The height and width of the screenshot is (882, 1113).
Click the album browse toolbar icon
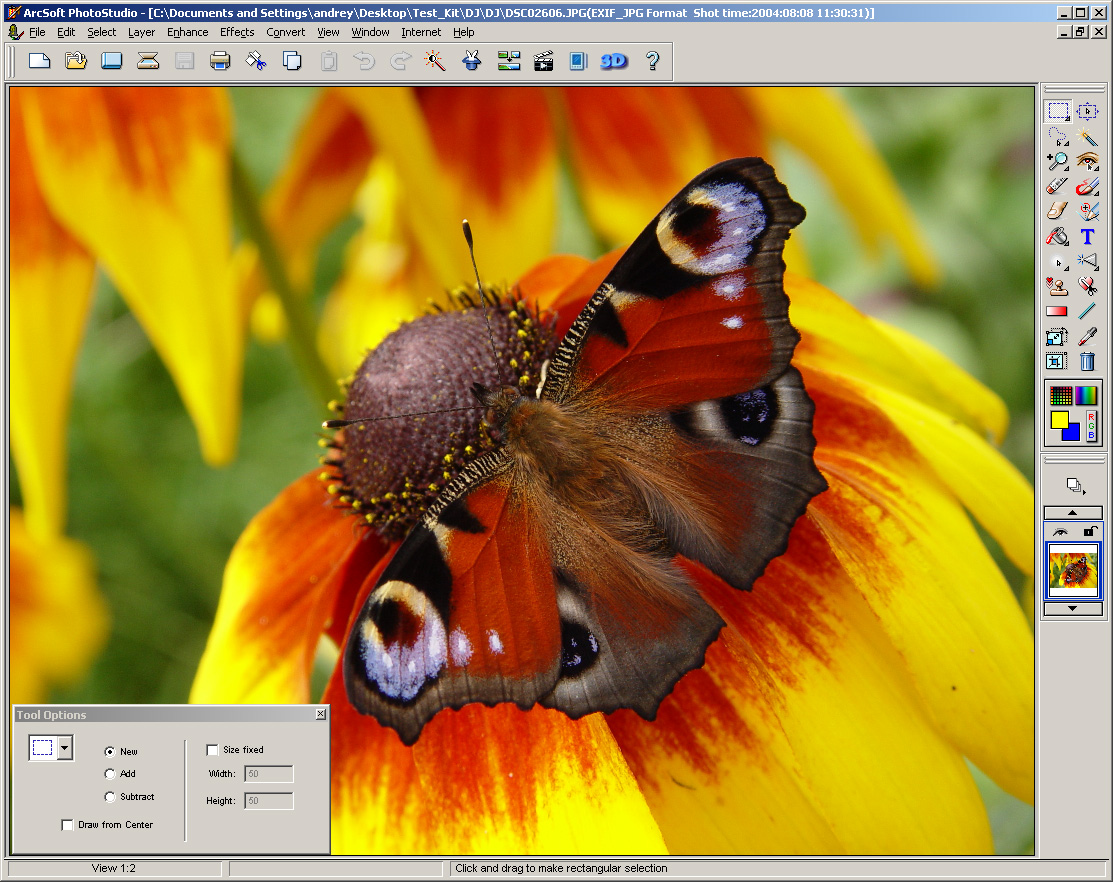(111, 61)
